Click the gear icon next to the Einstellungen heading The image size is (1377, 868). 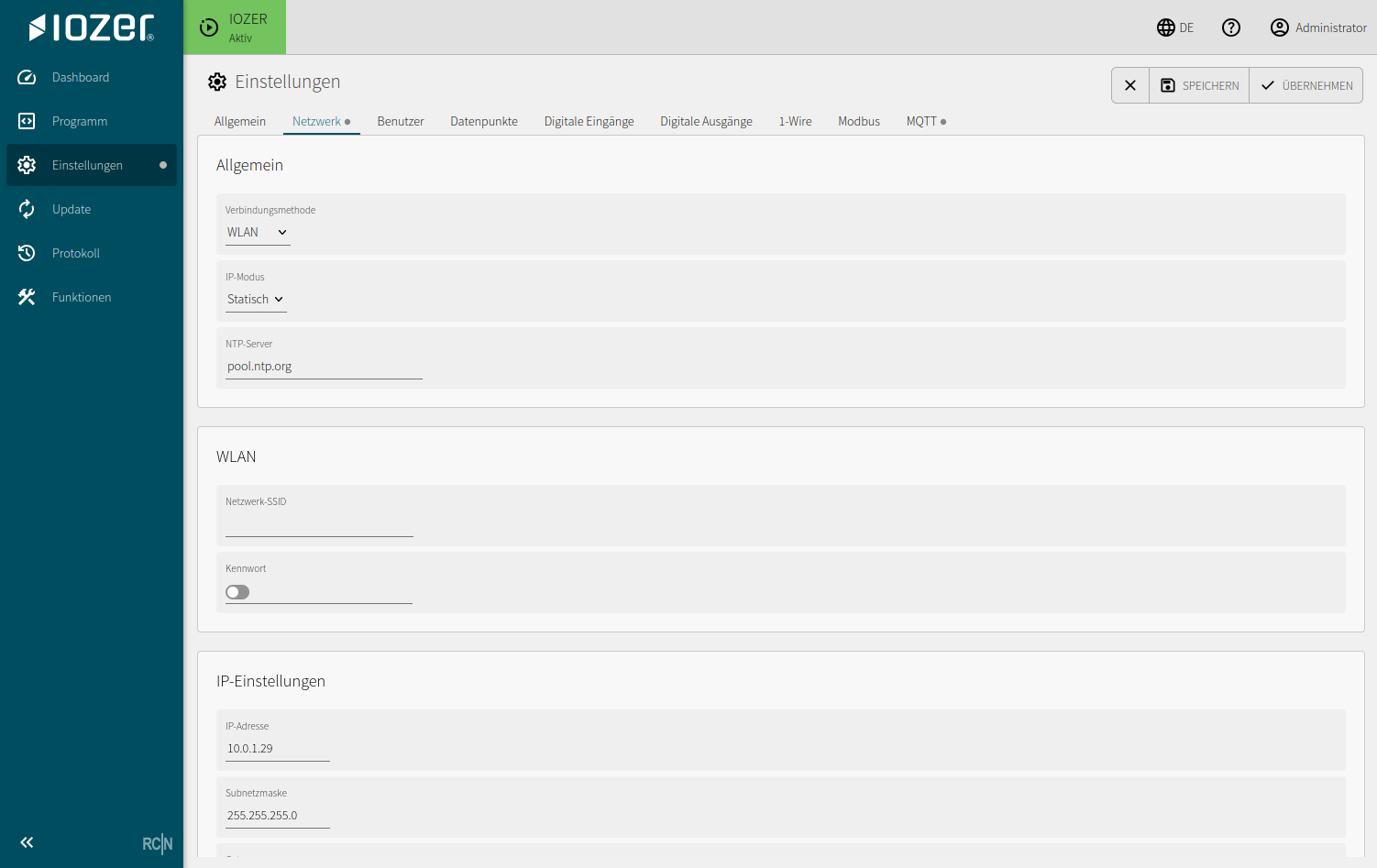(217, 82)
